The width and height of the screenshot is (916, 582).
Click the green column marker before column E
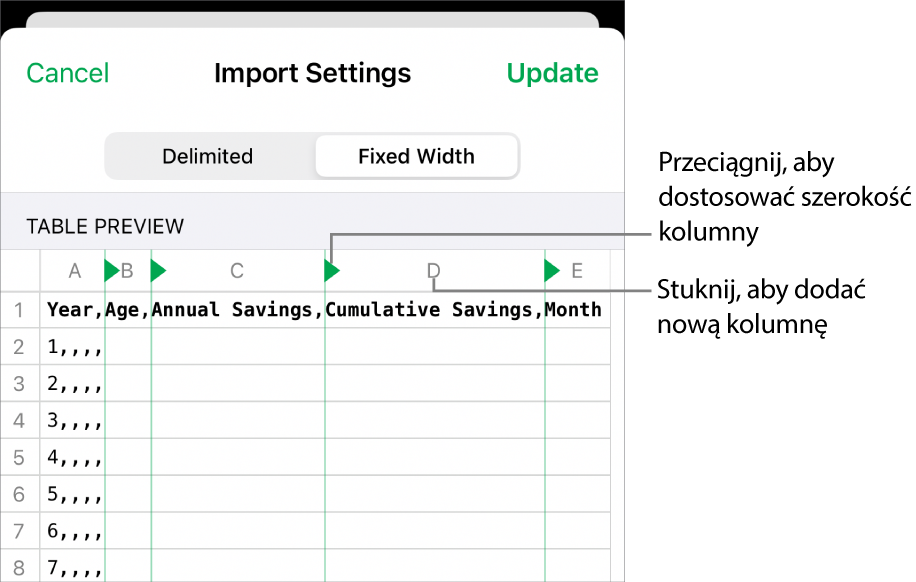551,270
